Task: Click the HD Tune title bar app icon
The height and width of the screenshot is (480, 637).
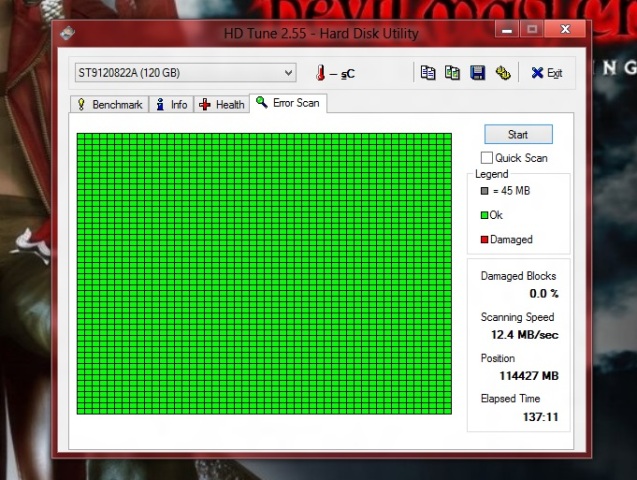Action: click(68, 32)
